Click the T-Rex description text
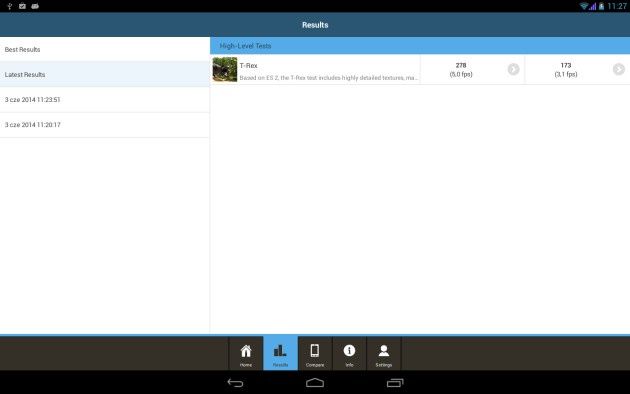The width and height of the screenshot is (630, 394). click(329, 78)
